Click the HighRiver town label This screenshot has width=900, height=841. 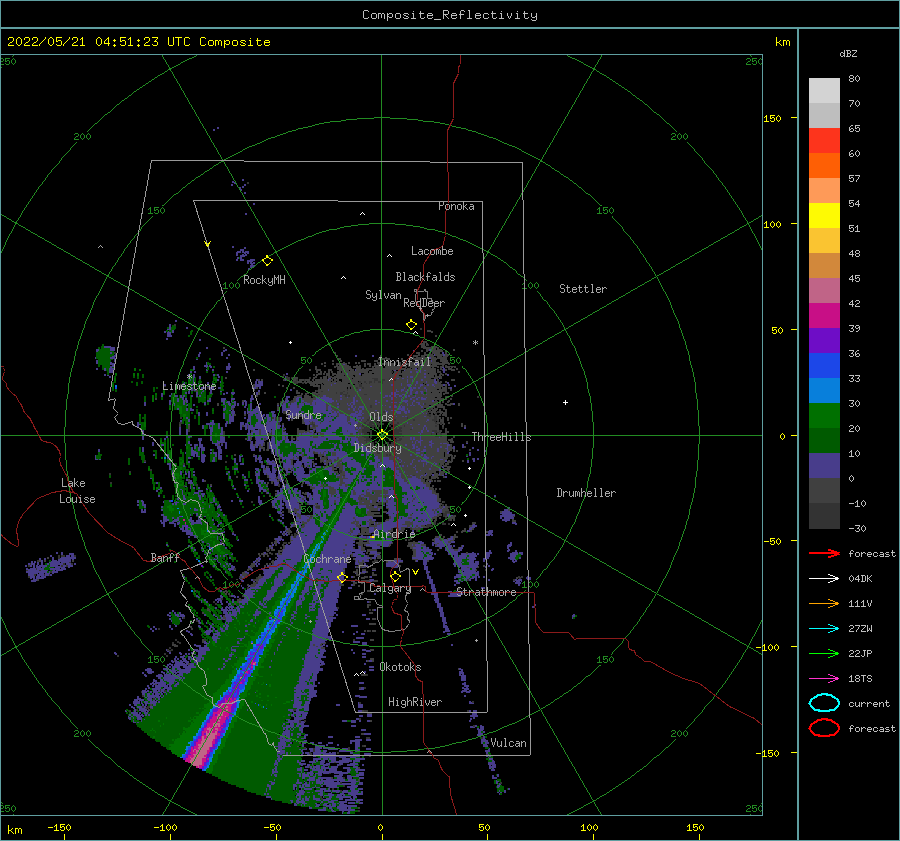click(x=415, y=702)
